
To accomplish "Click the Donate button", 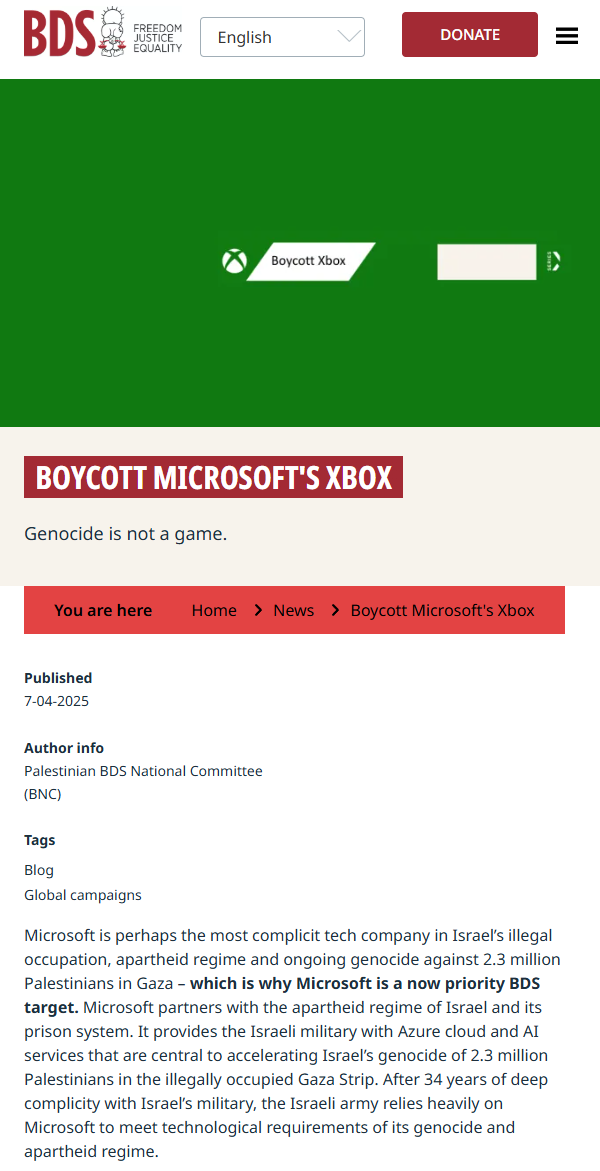I will 470,34.
